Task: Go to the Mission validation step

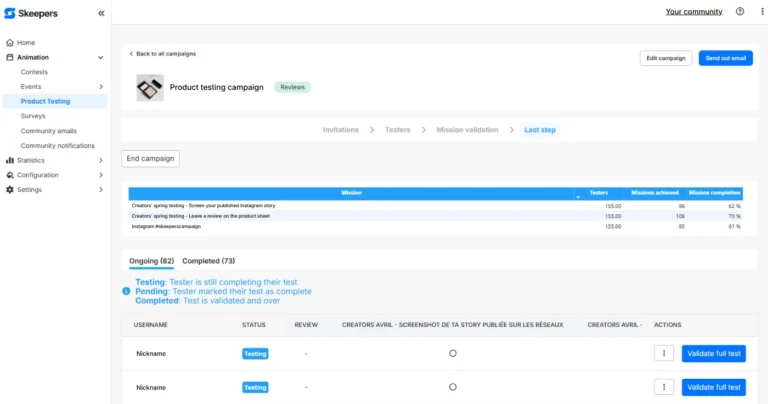Action: pyautogui.click(x=467, y=130)
